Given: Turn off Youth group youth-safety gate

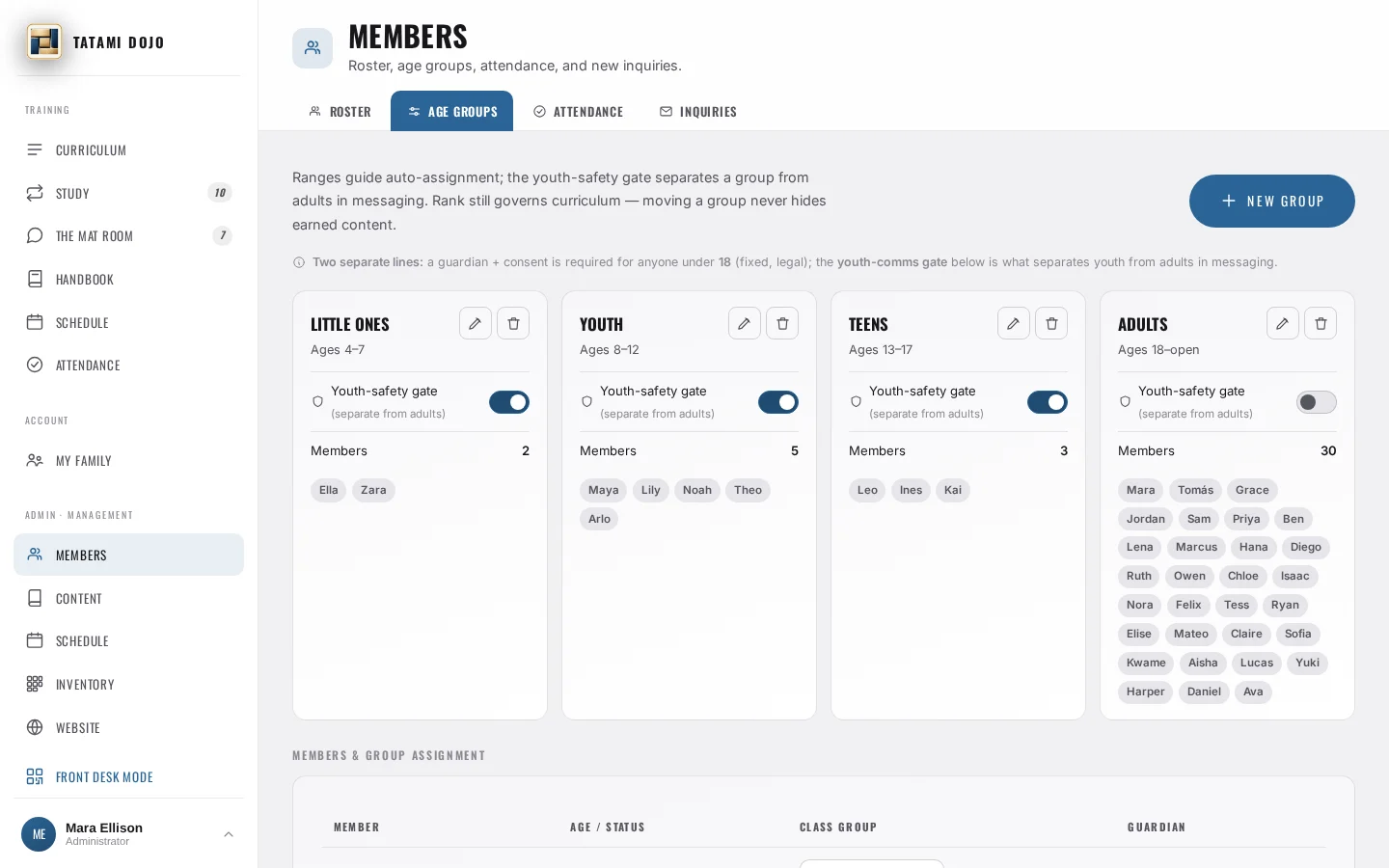Looking at the screenshot, I should click(778, 402).
